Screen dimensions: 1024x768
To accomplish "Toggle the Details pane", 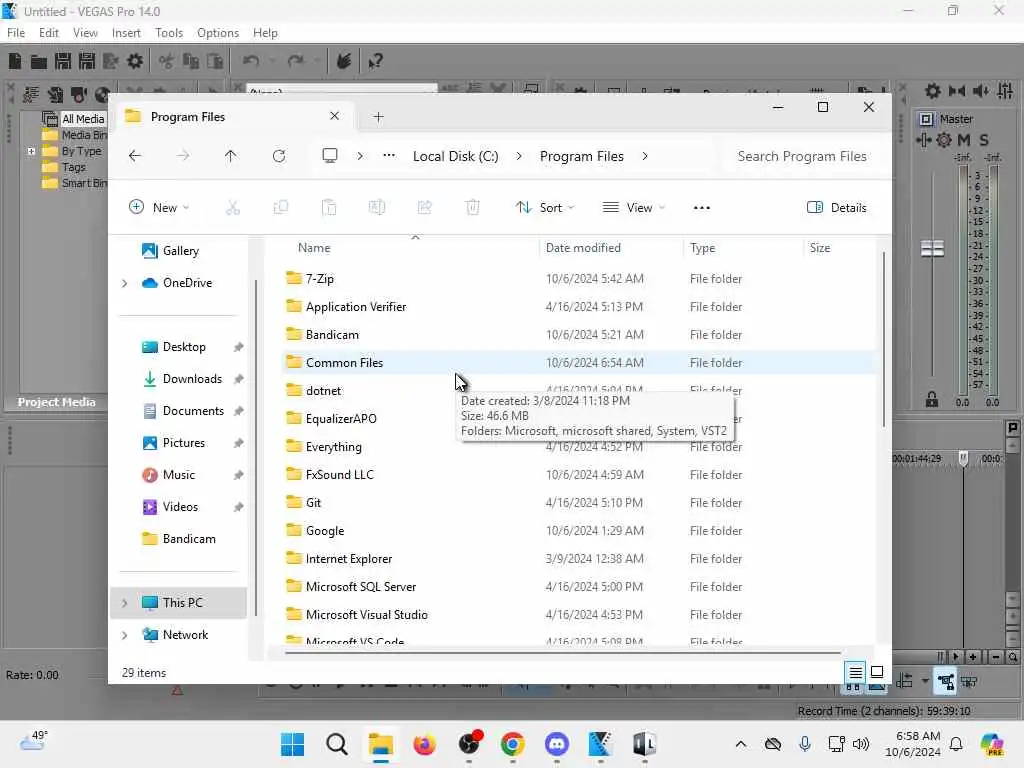I will click(837, 208).
